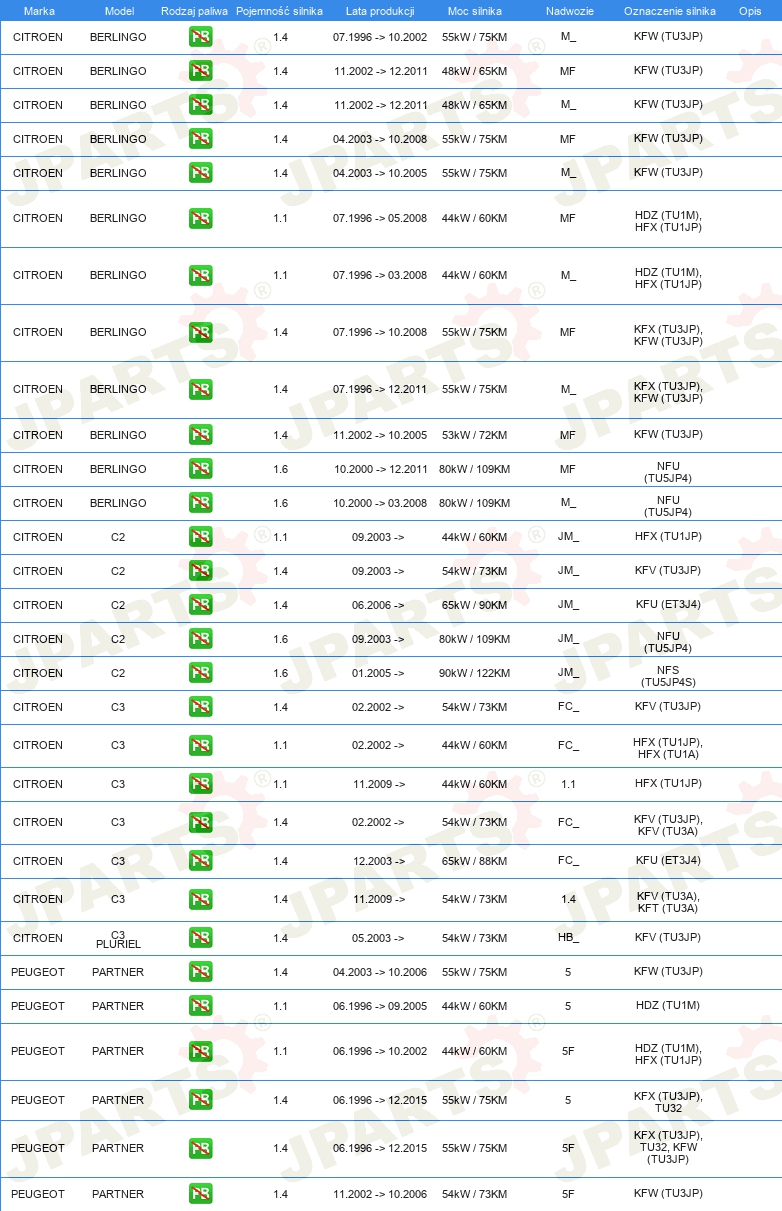Select the date cell "10.2000 -> 03.2008"

[x=380, y=503]
